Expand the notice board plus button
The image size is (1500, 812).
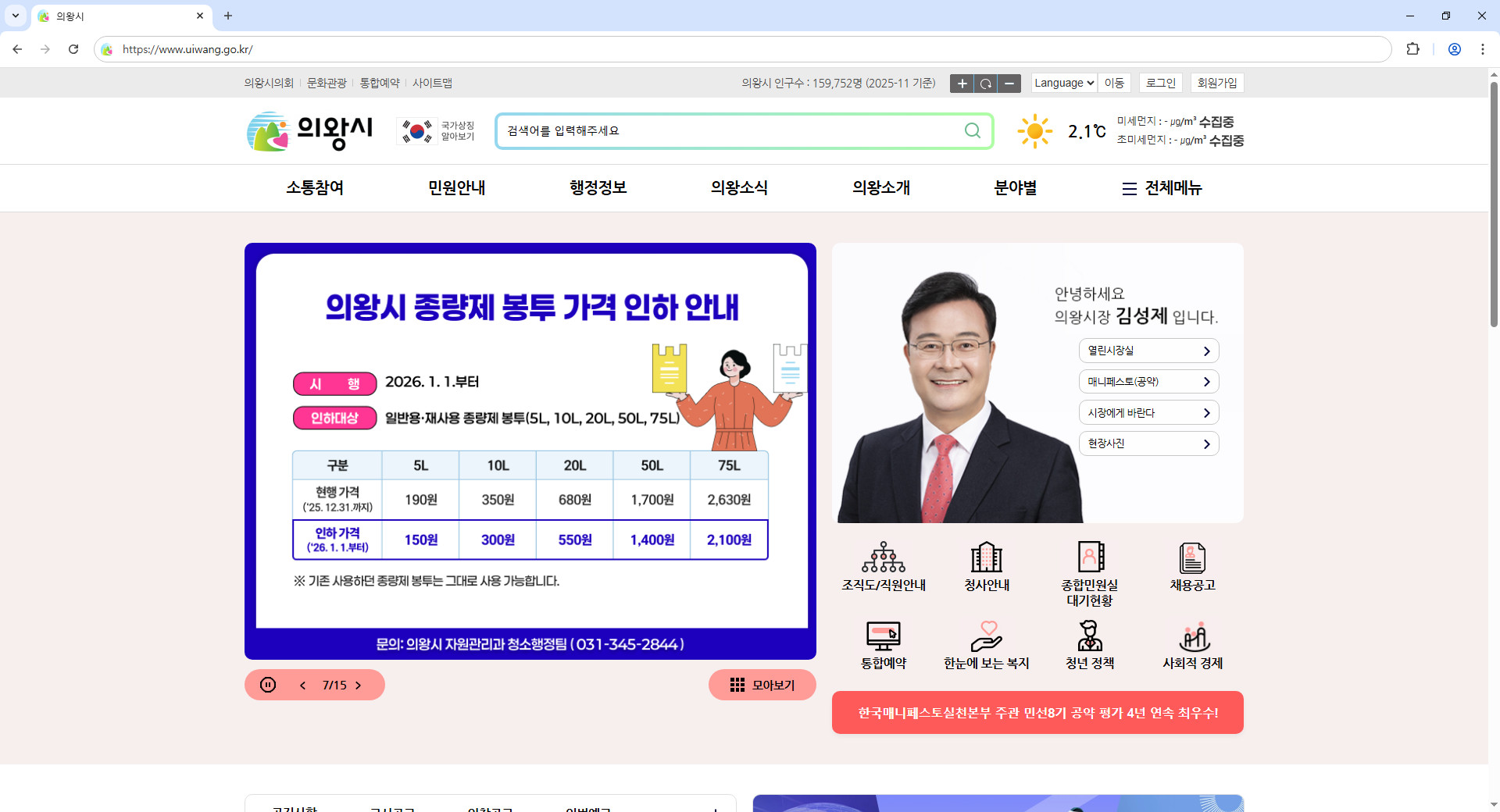click(x=716, y=808)
